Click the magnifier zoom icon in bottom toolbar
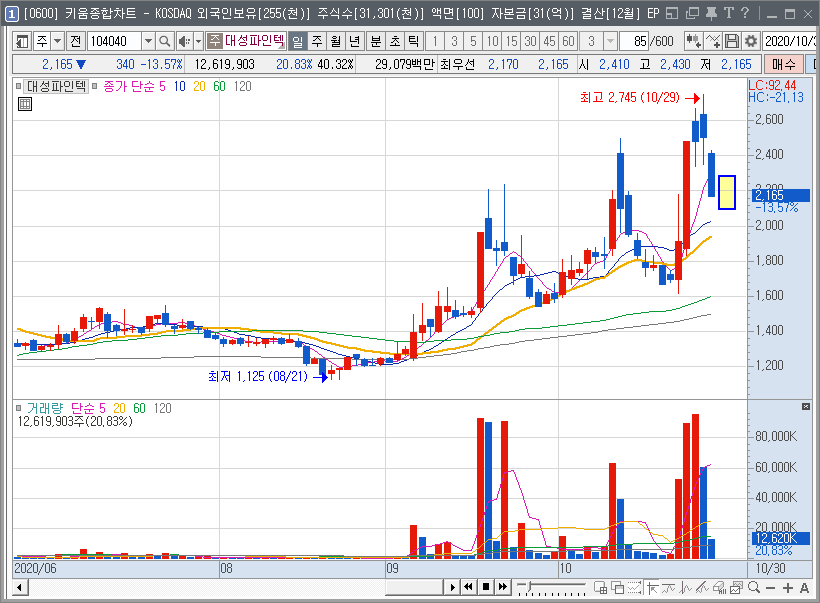Viewport: 820px width, 603px height. [x=754, y=587]
